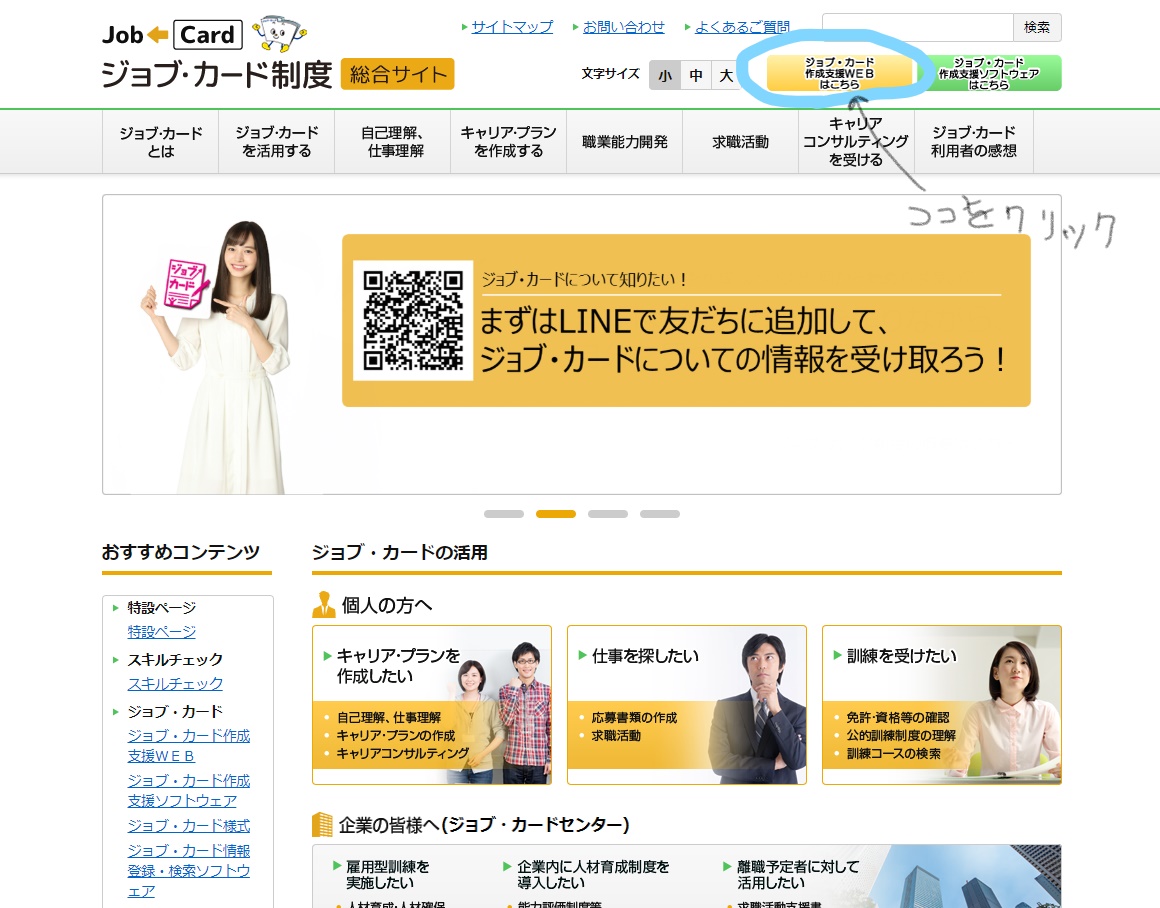Open the 仕事を探したい card

click(x=687, y=704)
